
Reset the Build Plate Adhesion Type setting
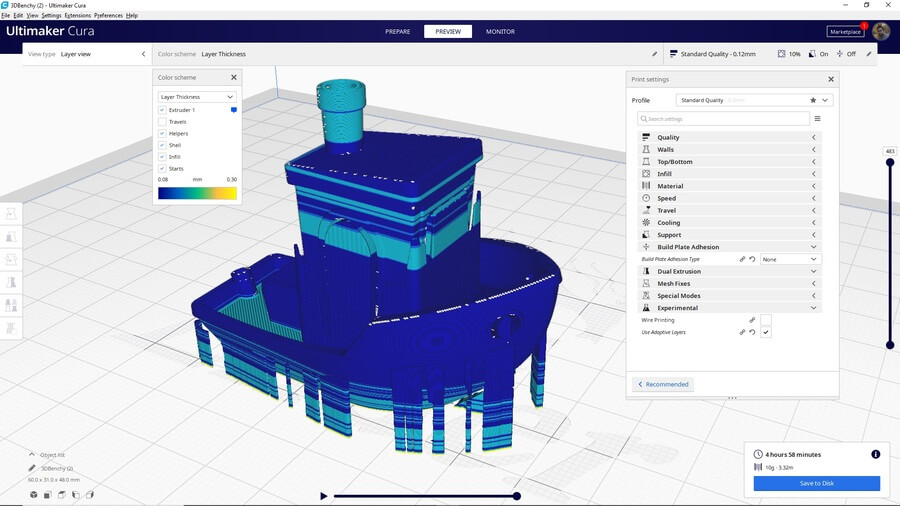click(752, 259)
